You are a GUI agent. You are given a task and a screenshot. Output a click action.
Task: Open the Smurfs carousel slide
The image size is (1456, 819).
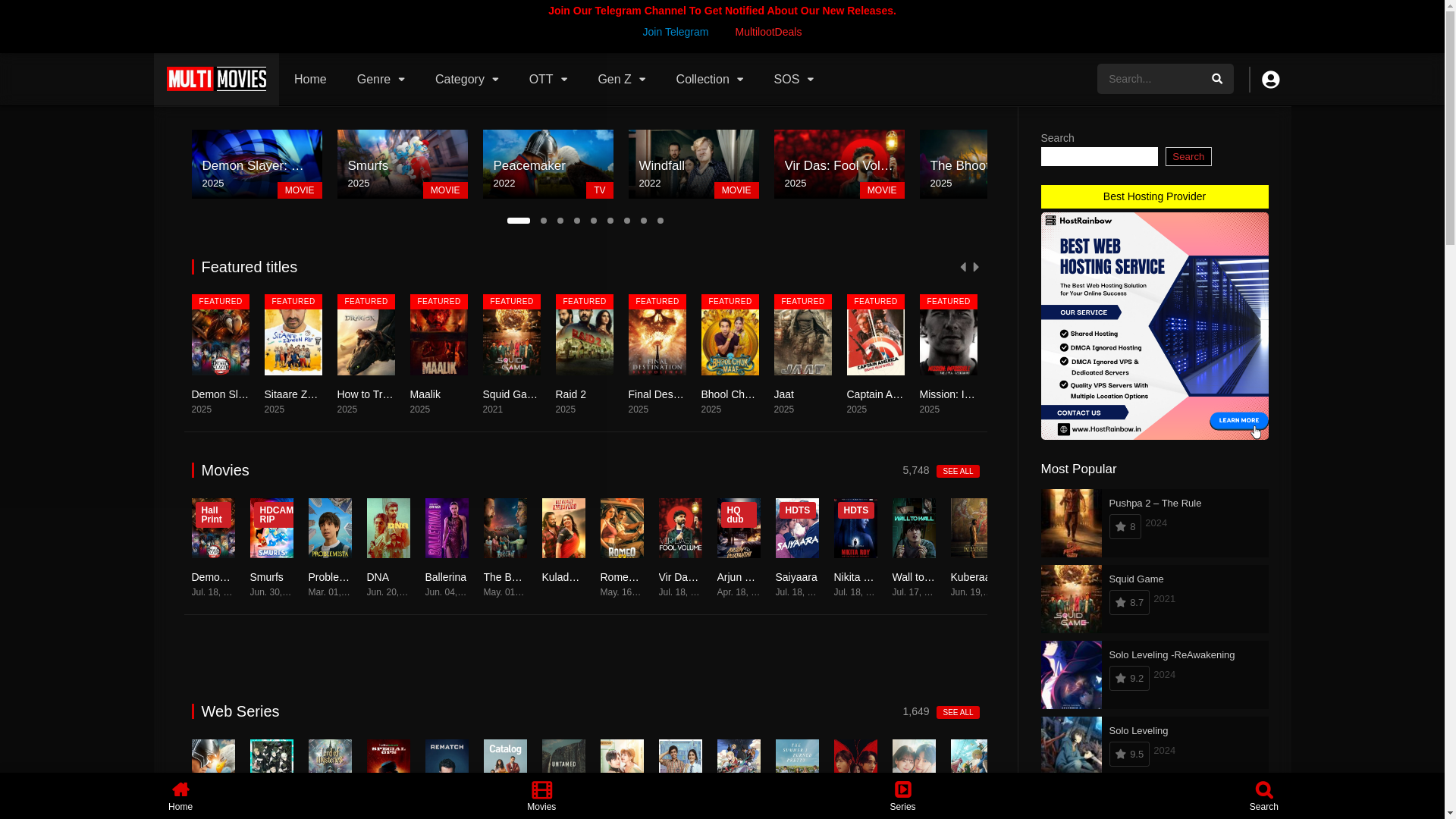(403, 164)
